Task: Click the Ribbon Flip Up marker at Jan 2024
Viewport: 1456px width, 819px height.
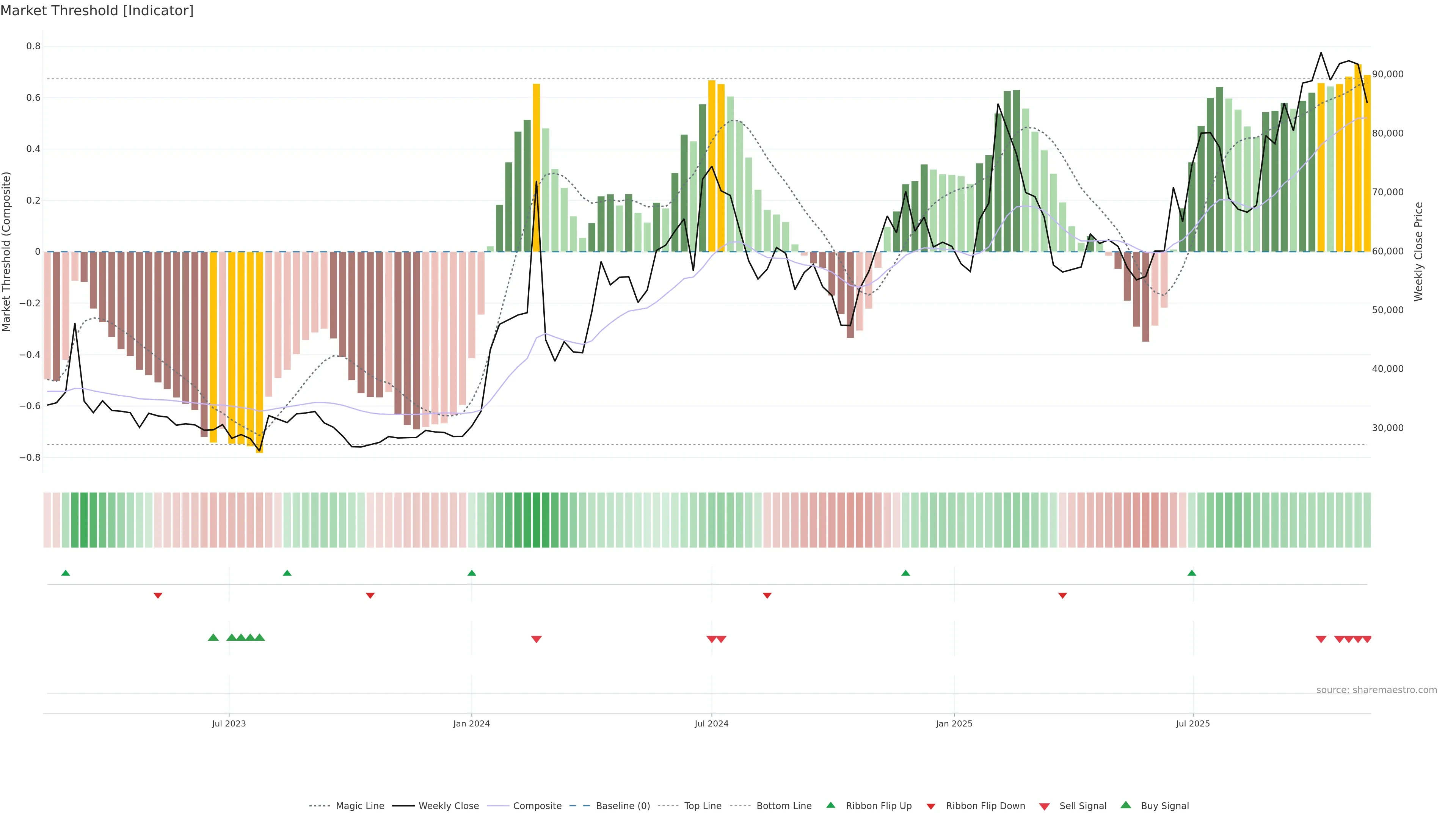Action: (472, 573)
